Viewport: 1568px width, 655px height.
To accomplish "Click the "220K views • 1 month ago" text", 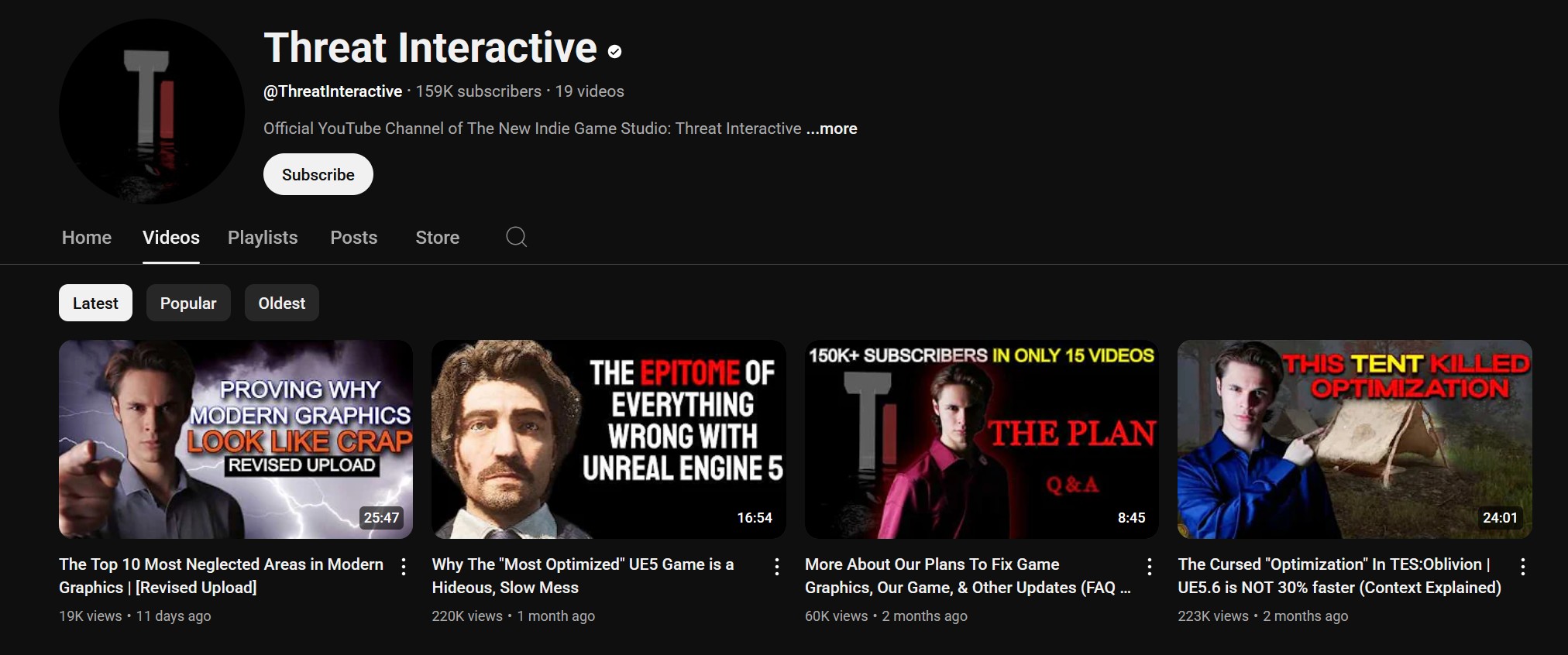I will (514, 616).
